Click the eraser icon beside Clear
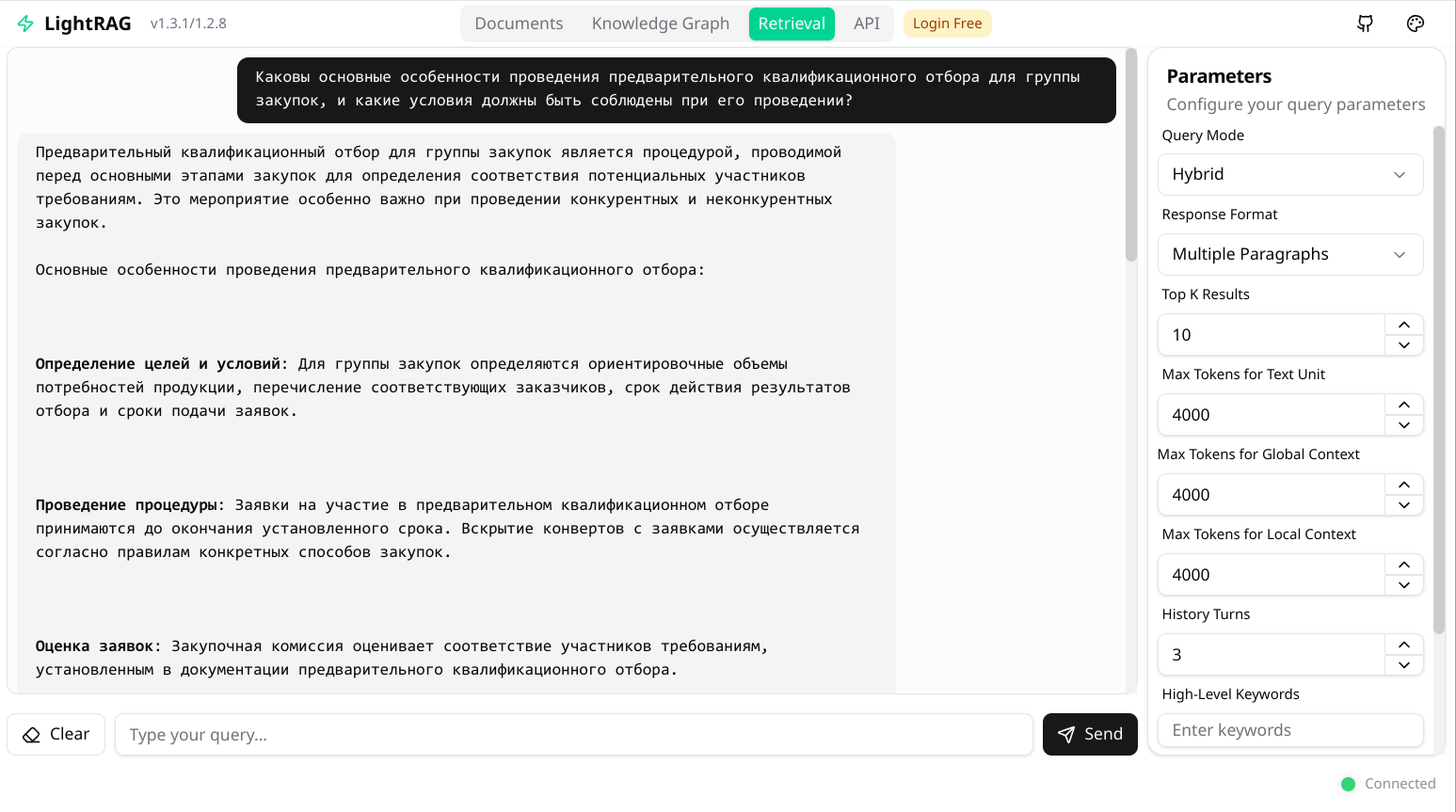The width and height of the screenshot is (1456, 812). pyautogui.click(x=31, y=734)
